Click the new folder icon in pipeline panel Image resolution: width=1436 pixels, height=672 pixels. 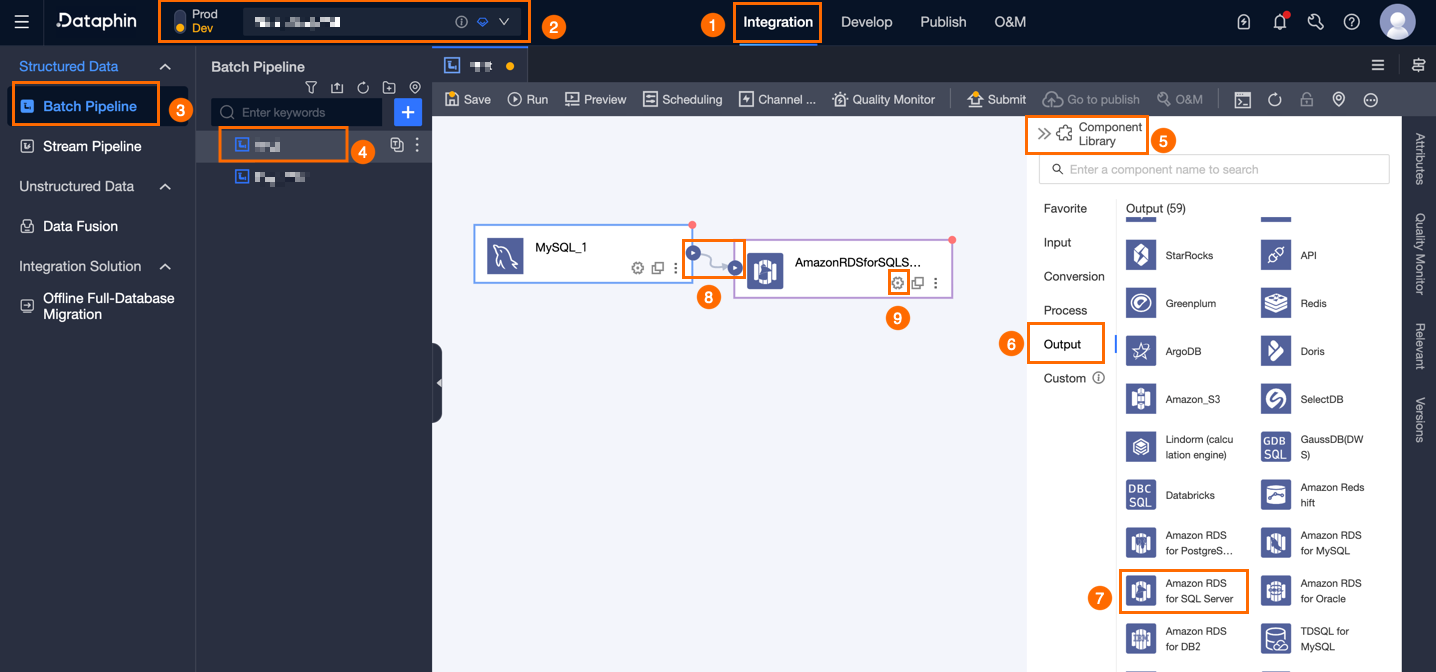(x=389, y=88)
